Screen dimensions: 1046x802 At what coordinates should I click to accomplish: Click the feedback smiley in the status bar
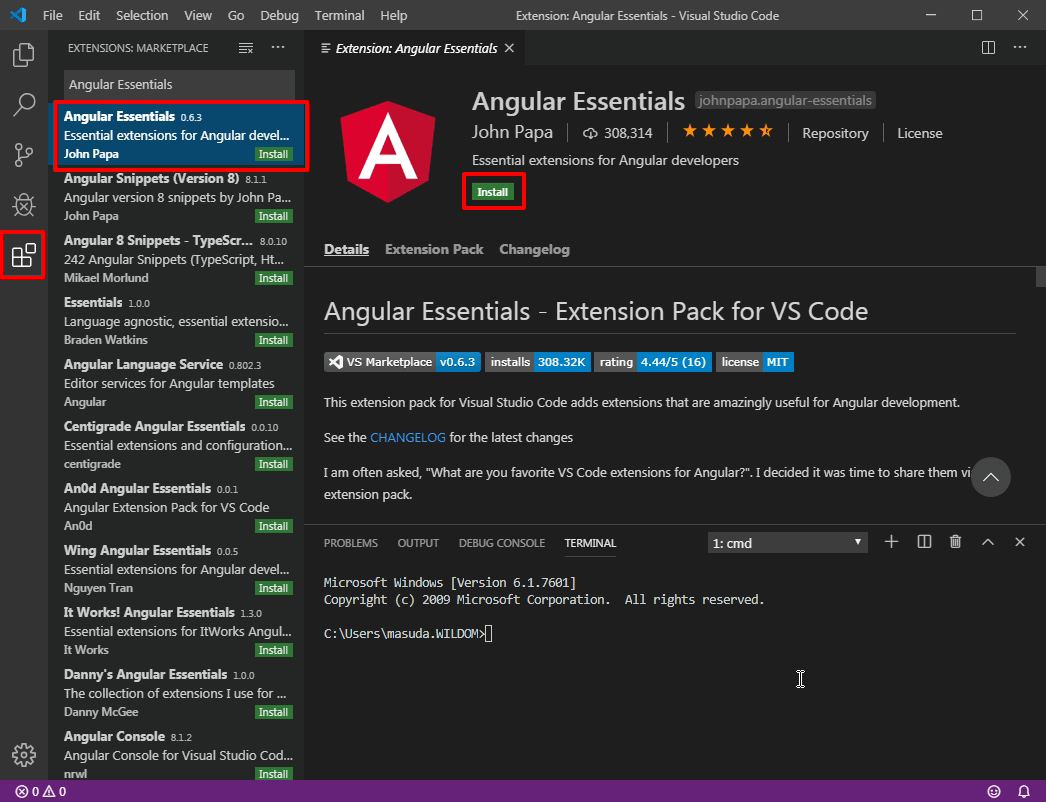993,791
